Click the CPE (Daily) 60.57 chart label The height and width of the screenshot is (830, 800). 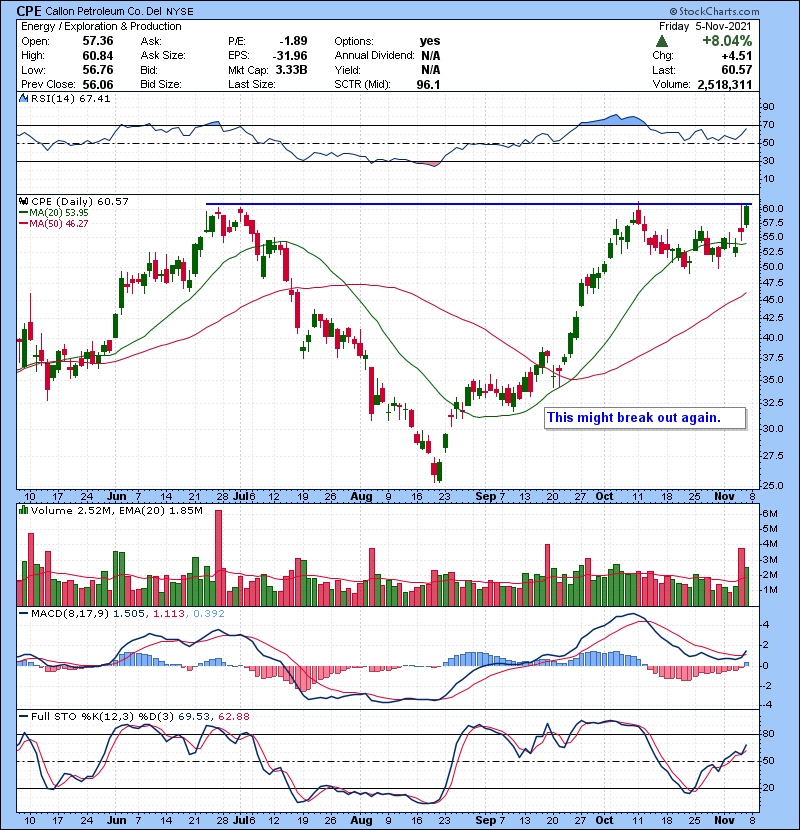pyautogui.click(x=80, y=202)
